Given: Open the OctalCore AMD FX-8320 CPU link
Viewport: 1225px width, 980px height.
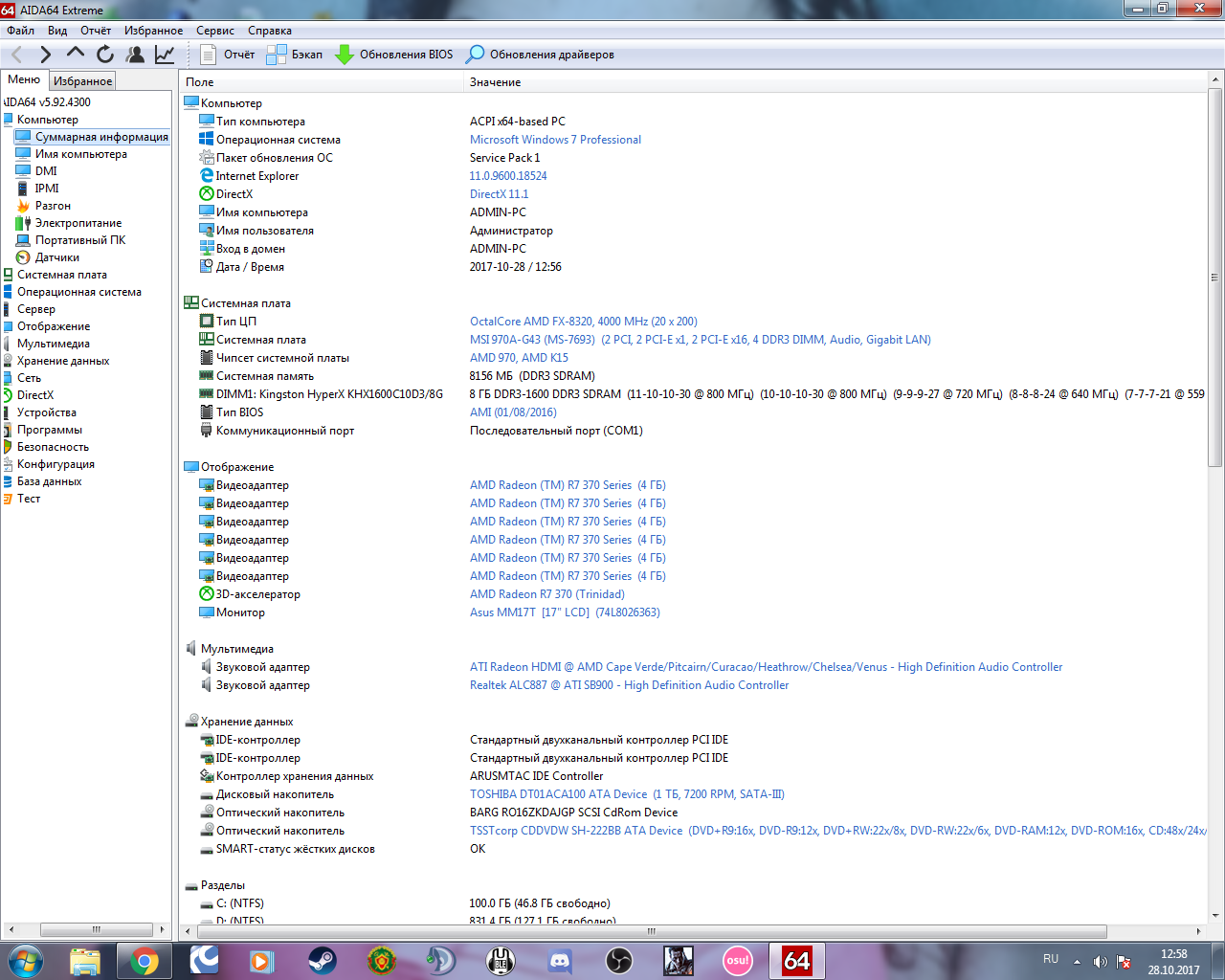Looking at the screenshot, I should coord(584,322).
